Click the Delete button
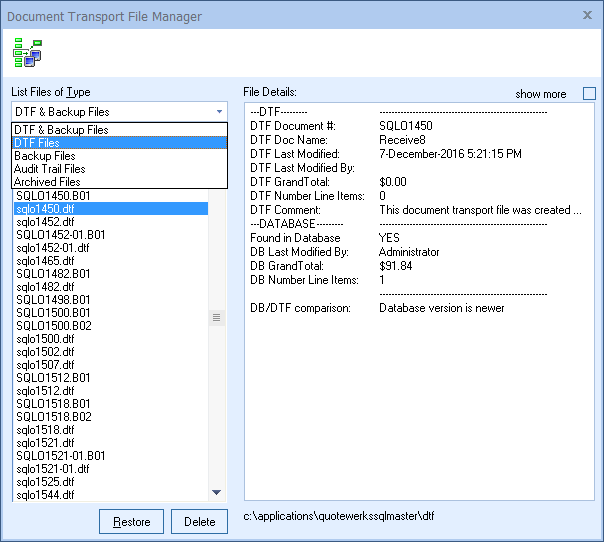This screenshot has width=604, height=542. point(199,522)
